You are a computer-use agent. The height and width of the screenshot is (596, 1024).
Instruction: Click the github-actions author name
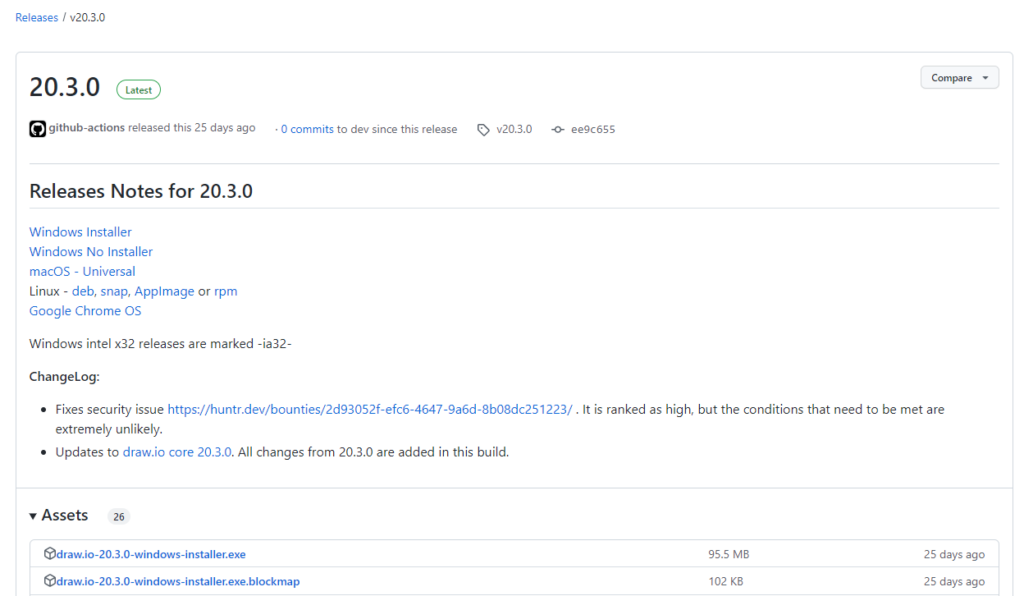coord(87,128)
